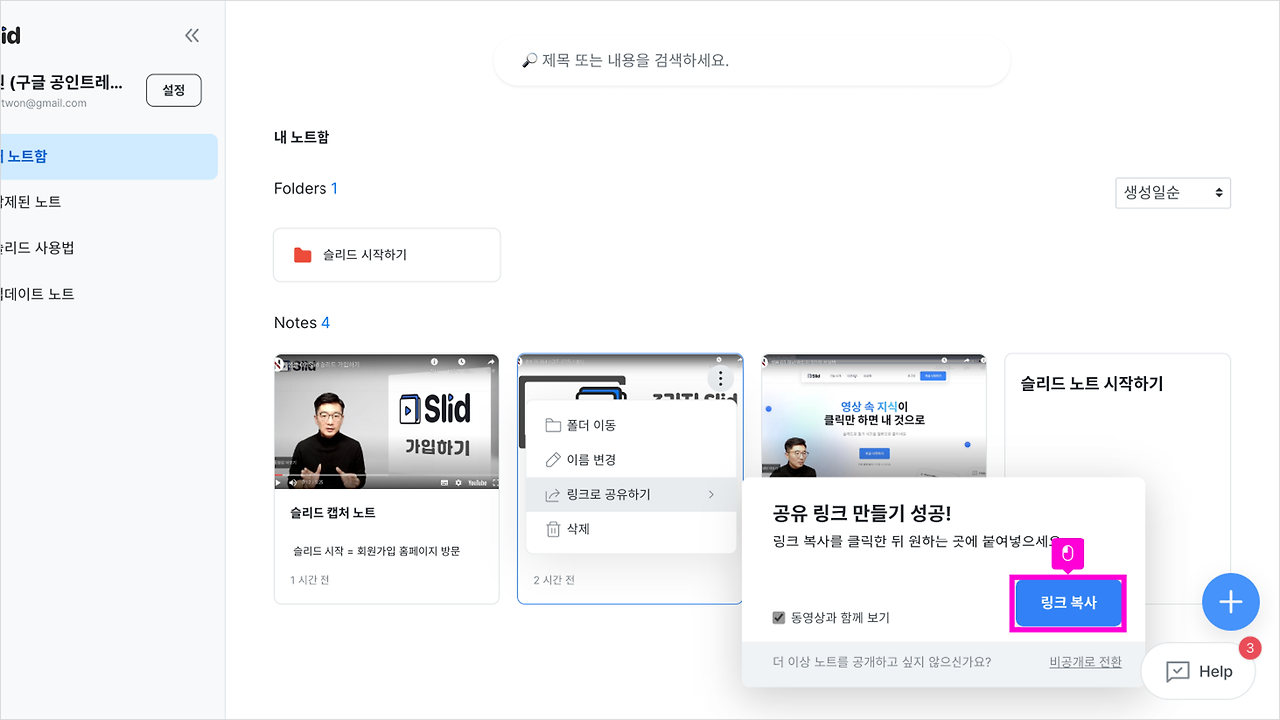The height and width of the screenshot is (720, 1280).
Task: Collapse the sidebar with the double-chevron icon
Action: pyautogui.click(x=191, y=34)
